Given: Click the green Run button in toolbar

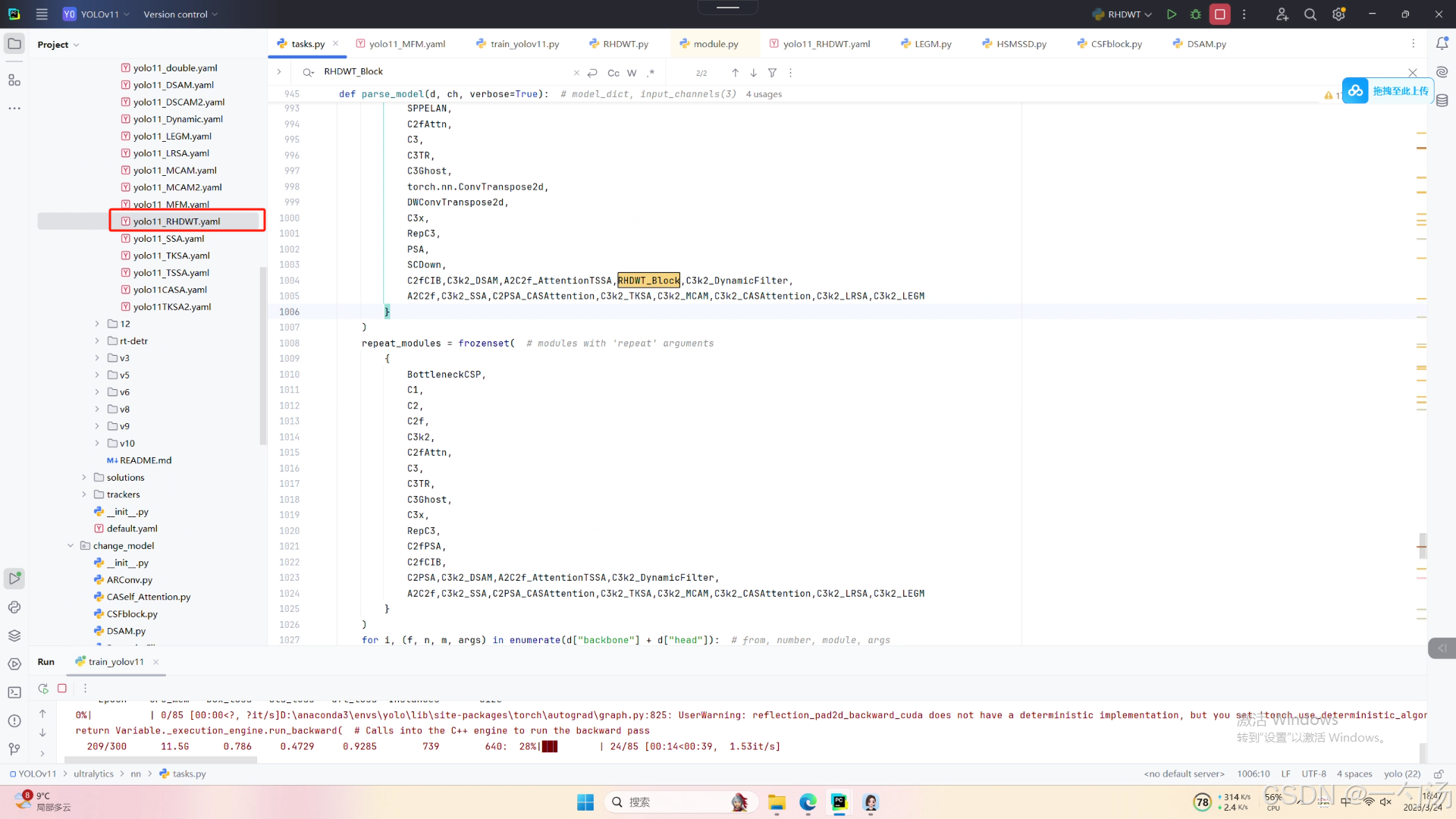Looking at the screenshot, I should pyautogui.click(x=1172, y=14).
